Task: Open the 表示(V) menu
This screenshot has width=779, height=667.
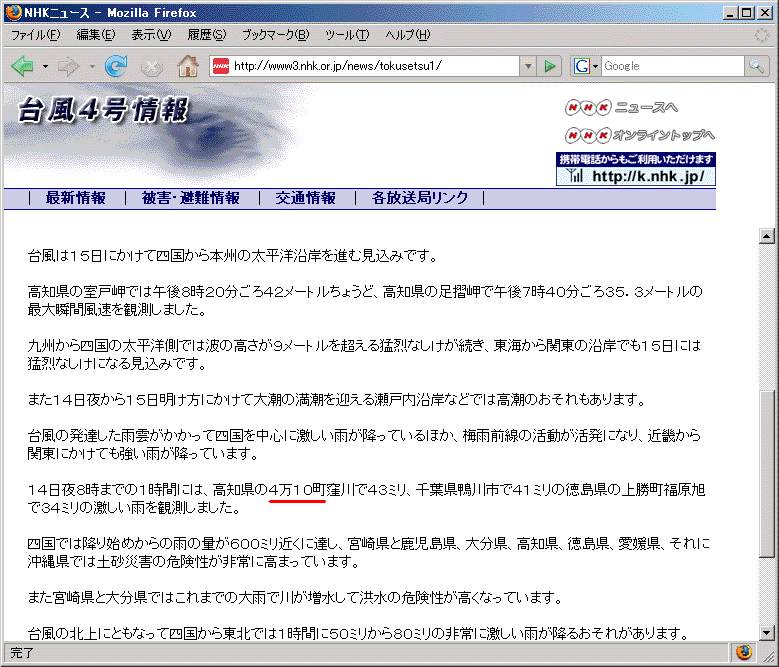Action: click(151, 35)
